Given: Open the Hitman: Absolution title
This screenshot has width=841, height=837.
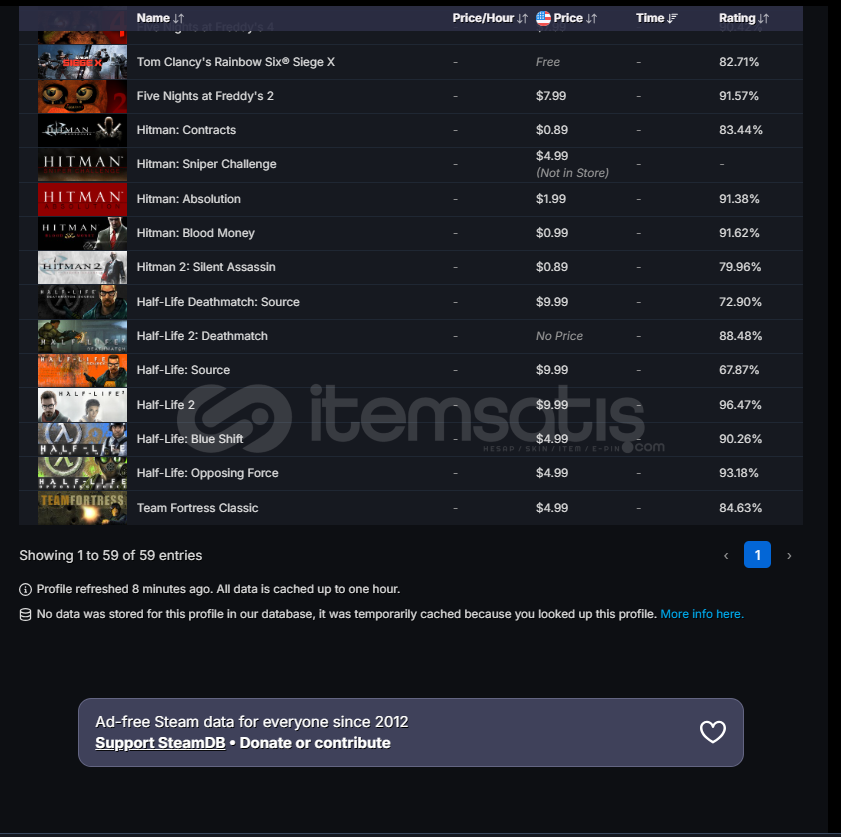Looking at the screenshot, I should coord(188,199).
